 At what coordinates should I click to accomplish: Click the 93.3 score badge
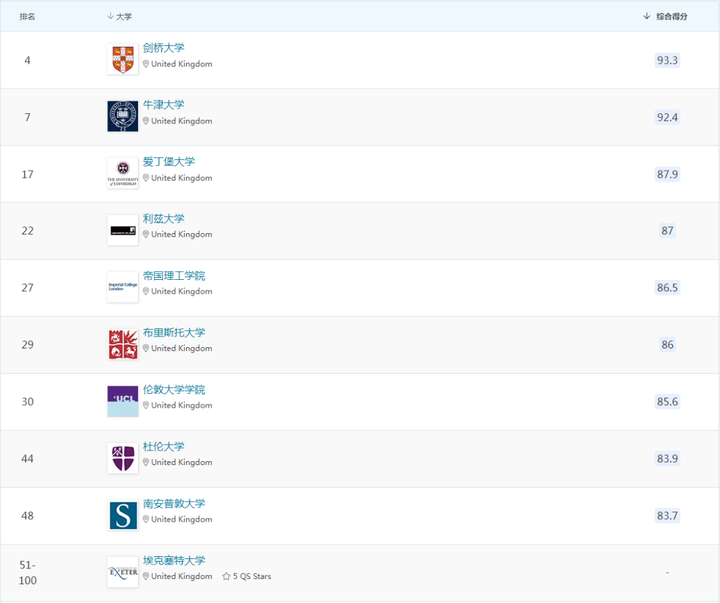pyautogui.click(x=667, y=60)
